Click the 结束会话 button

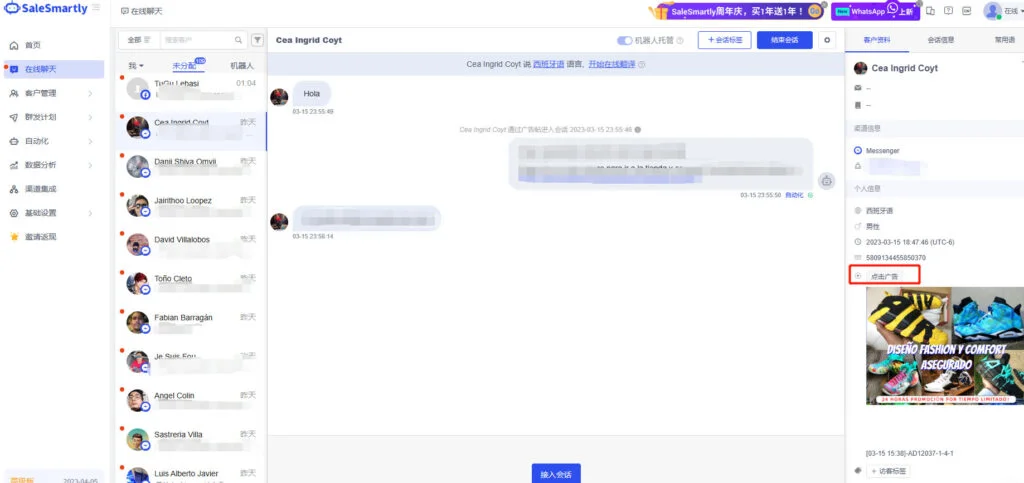[x=784, y=40]
